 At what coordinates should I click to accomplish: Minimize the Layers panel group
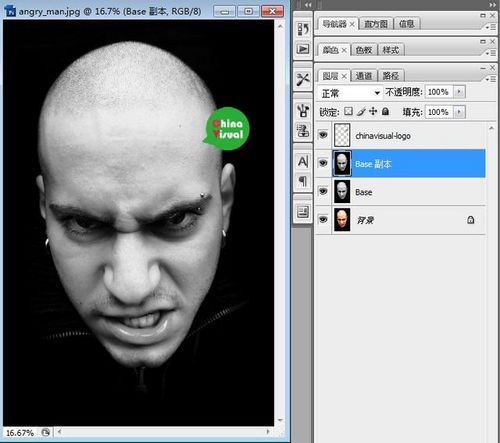483,68
